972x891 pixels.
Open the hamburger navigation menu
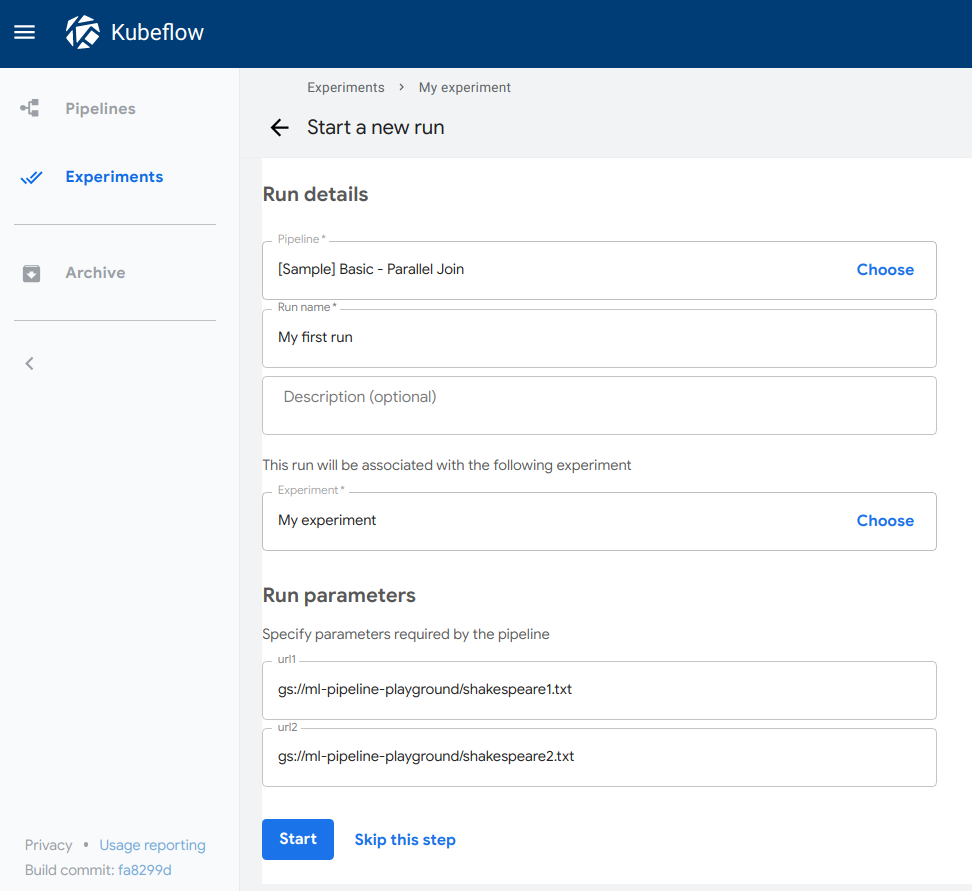click(25, 32)
